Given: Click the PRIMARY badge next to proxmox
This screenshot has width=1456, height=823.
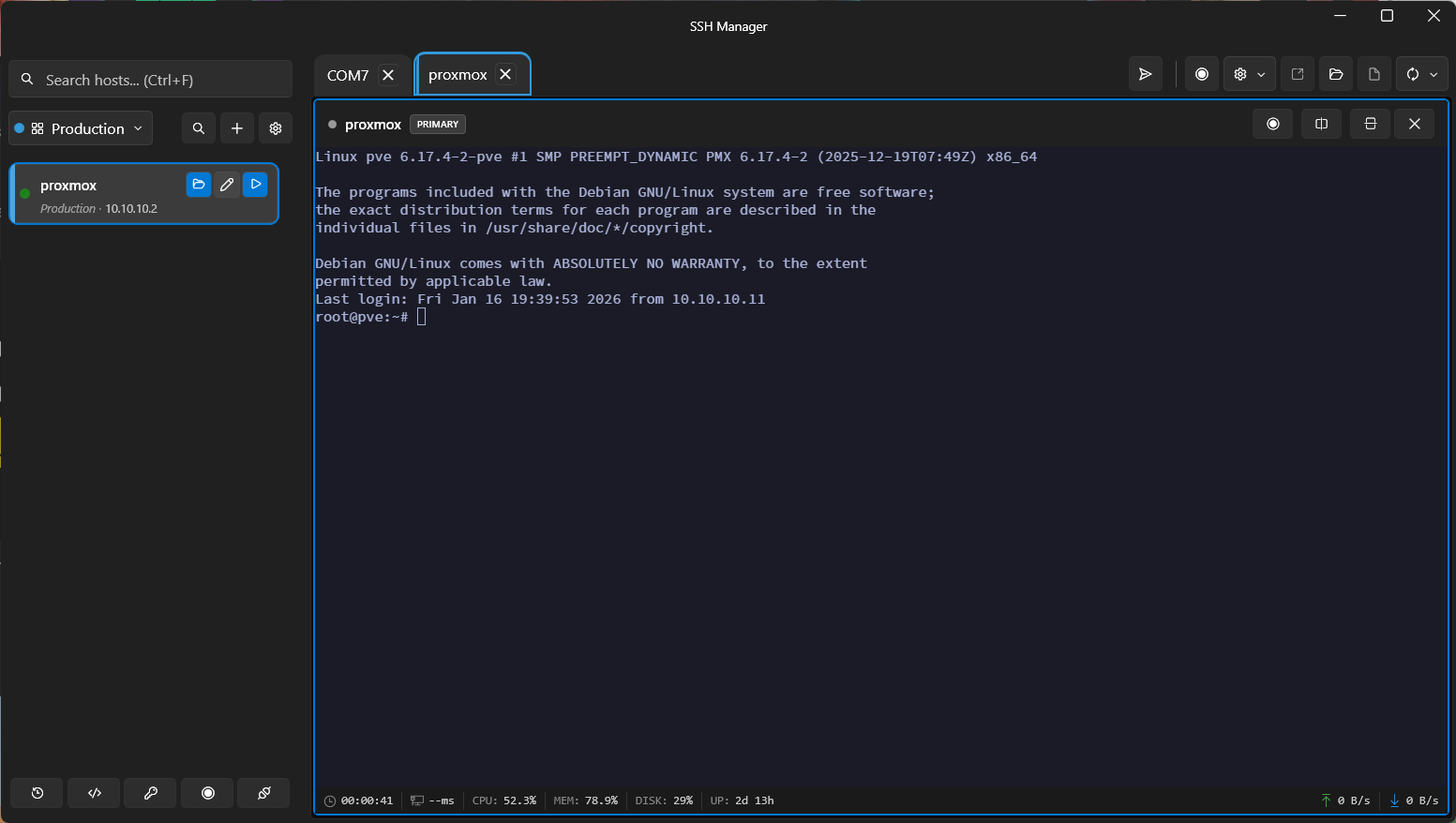Looking at the screenshot, I should pyautogui.click(x=438, y=124).
